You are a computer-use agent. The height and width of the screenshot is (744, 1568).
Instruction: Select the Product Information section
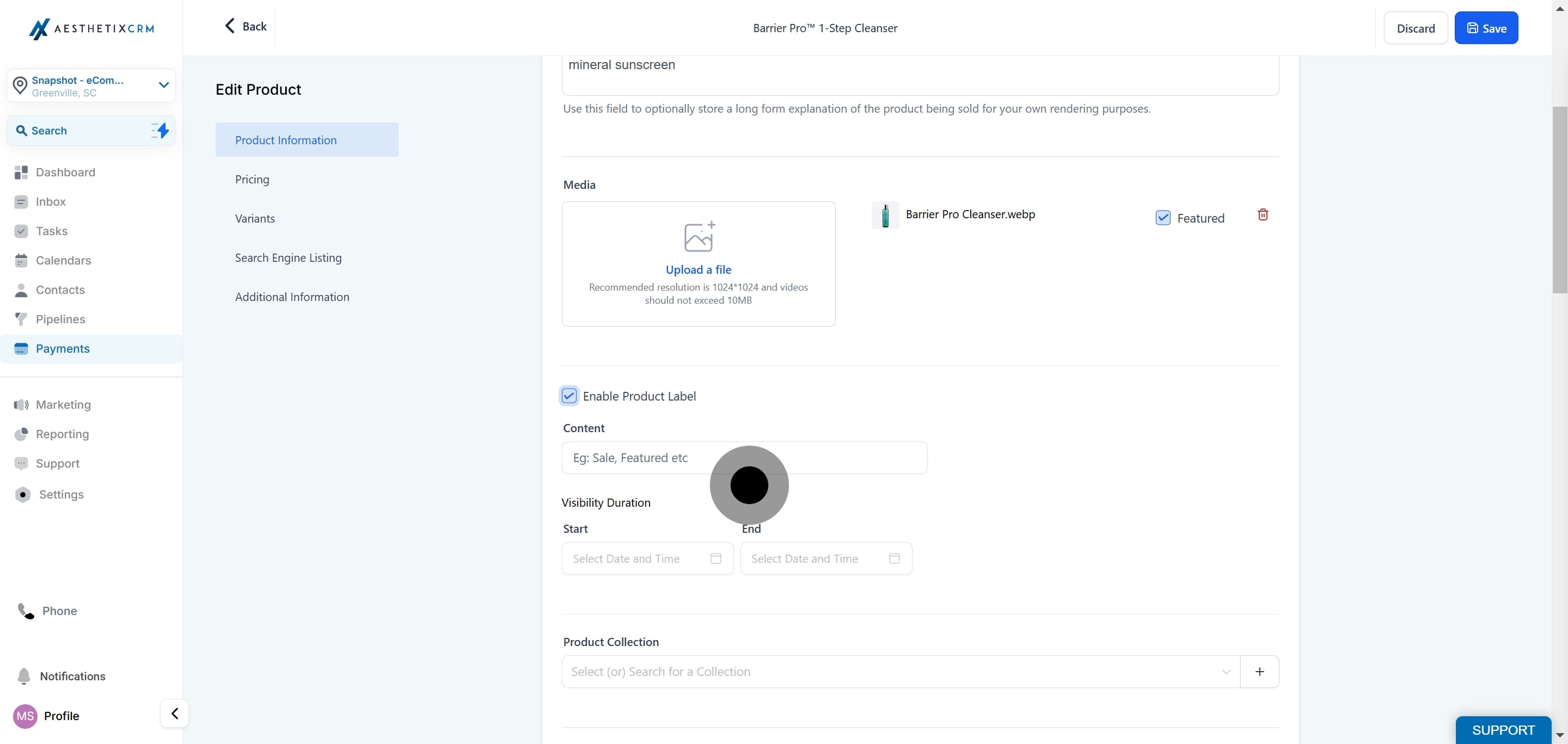click(x=307, y=140)
